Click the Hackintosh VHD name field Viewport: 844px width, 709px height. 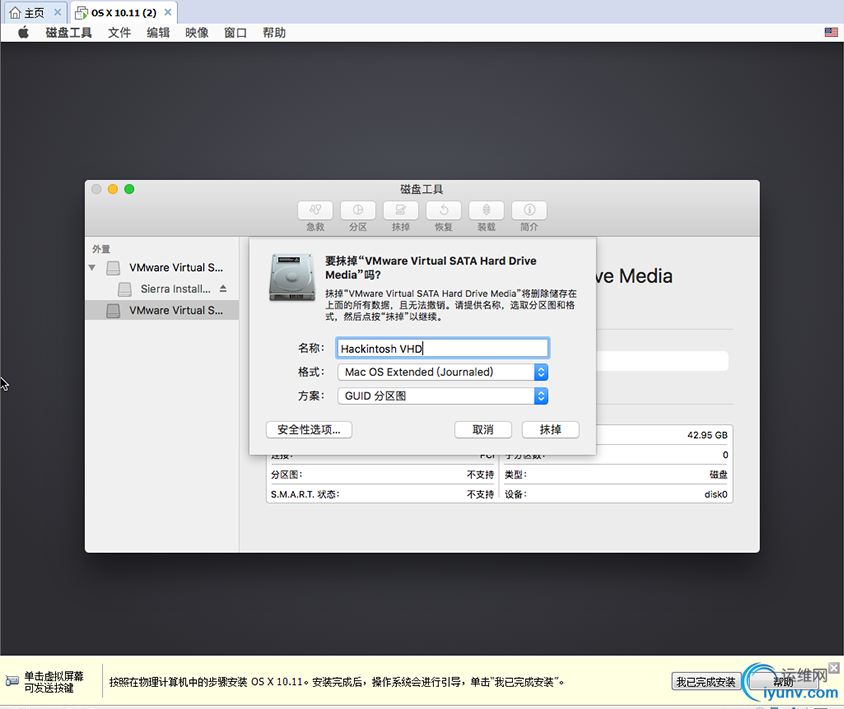(443, 347)
